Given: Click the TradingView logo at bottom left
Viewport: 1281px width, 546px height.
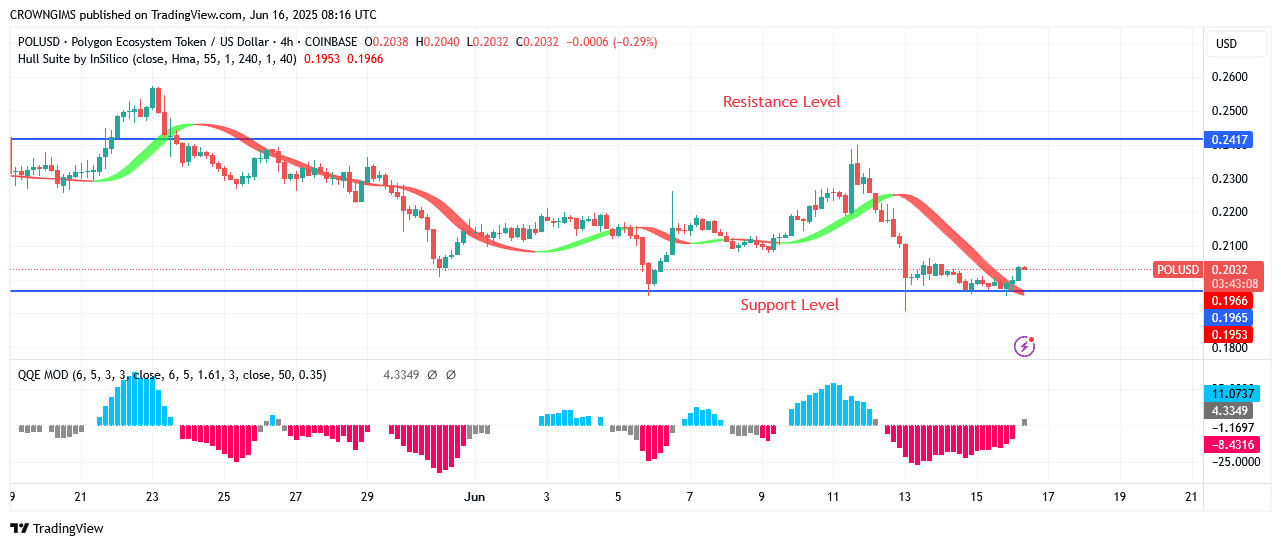Looking at the screenshot, I should point(57,528).
